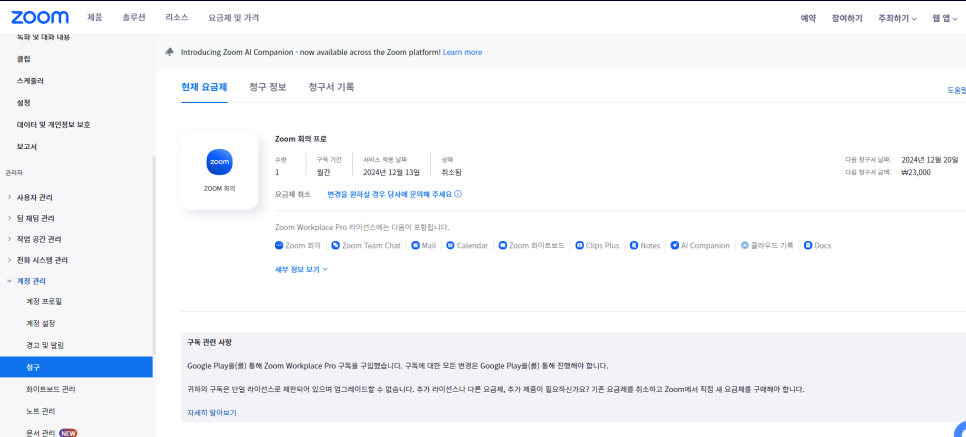Open the 솔루션 menu in the top navigation
Viewport: 966px width, 437px height.
(x=134, y=18)
